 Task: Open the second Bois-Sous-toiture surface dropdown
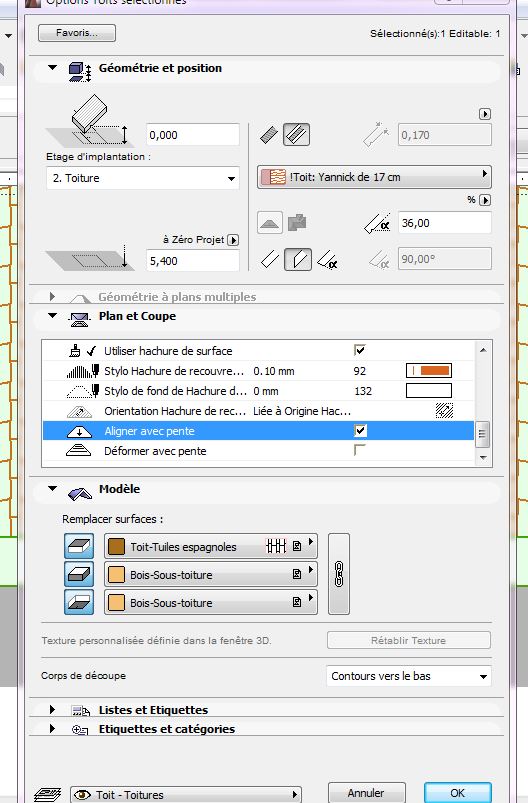[210, 602]
